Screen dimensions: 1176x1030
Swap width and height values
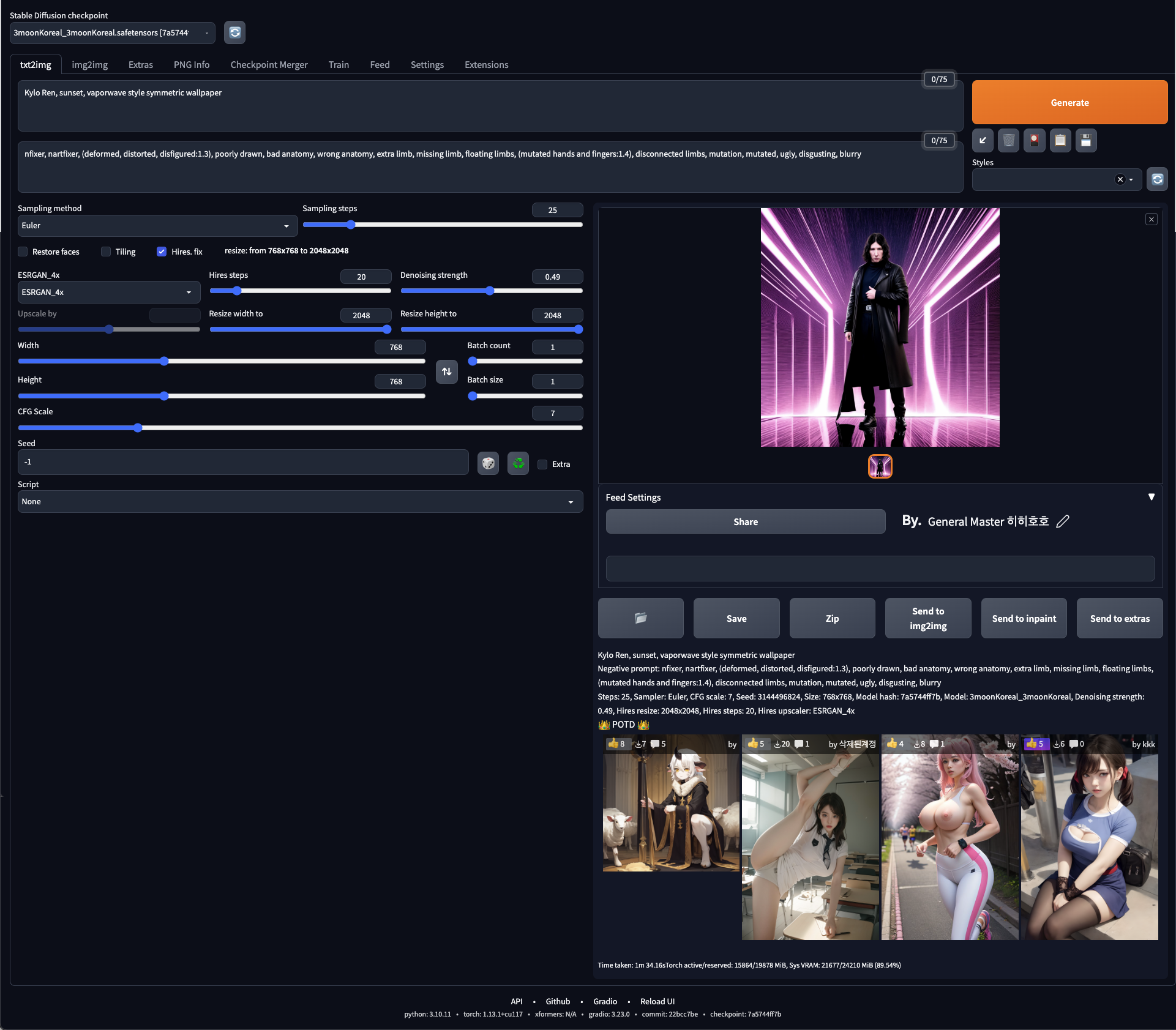coord(447,371)
